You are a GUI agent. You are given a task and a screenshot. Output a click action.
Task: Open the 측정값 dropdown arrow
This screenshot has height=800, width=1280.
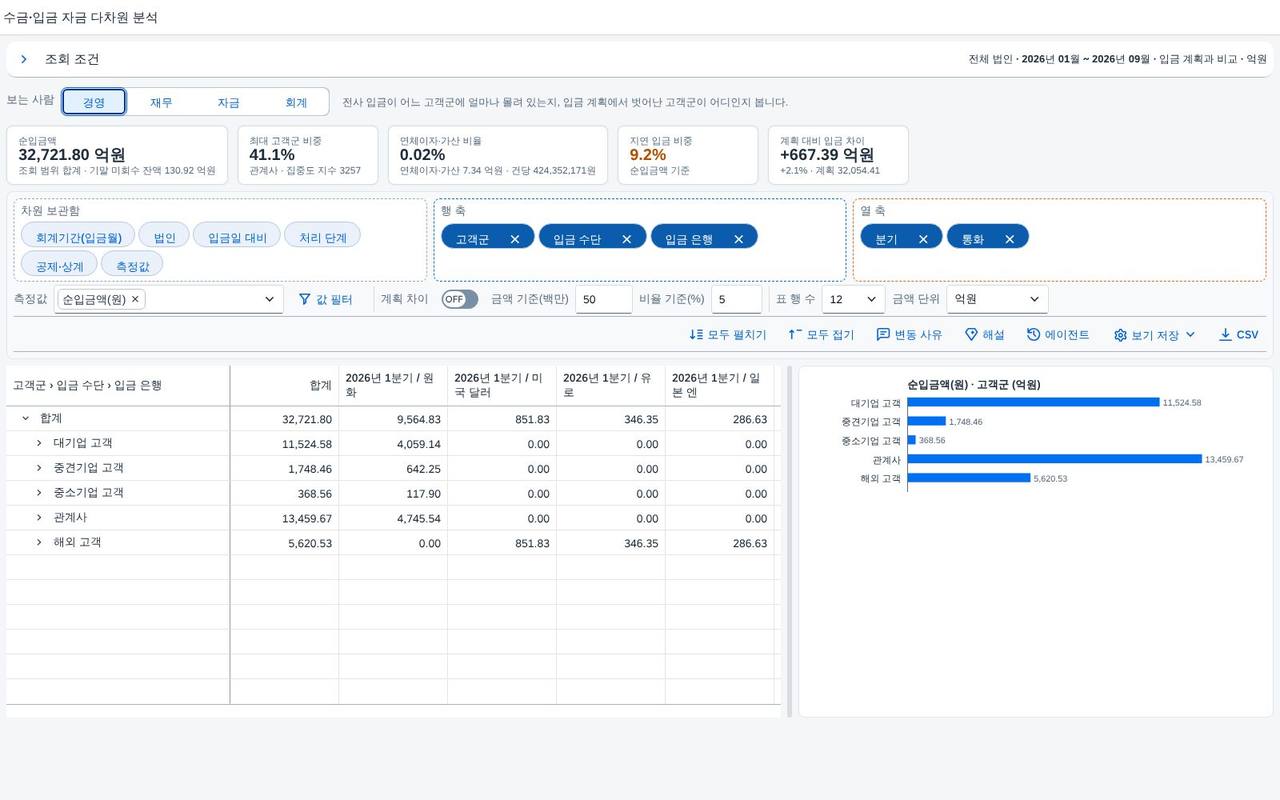point(269,299)
